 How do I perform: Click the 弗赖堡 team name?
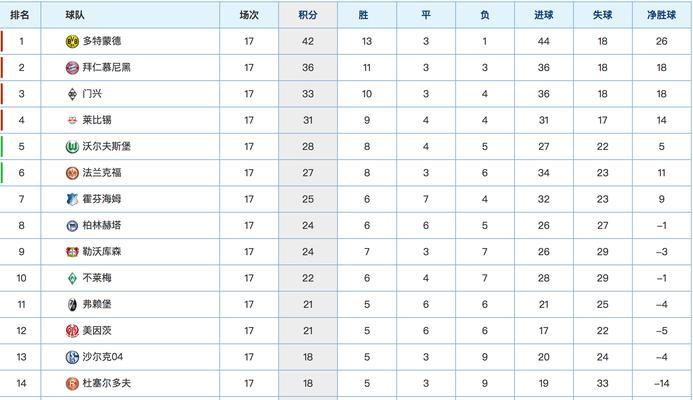pyautogui.click(x=97, y=304)
